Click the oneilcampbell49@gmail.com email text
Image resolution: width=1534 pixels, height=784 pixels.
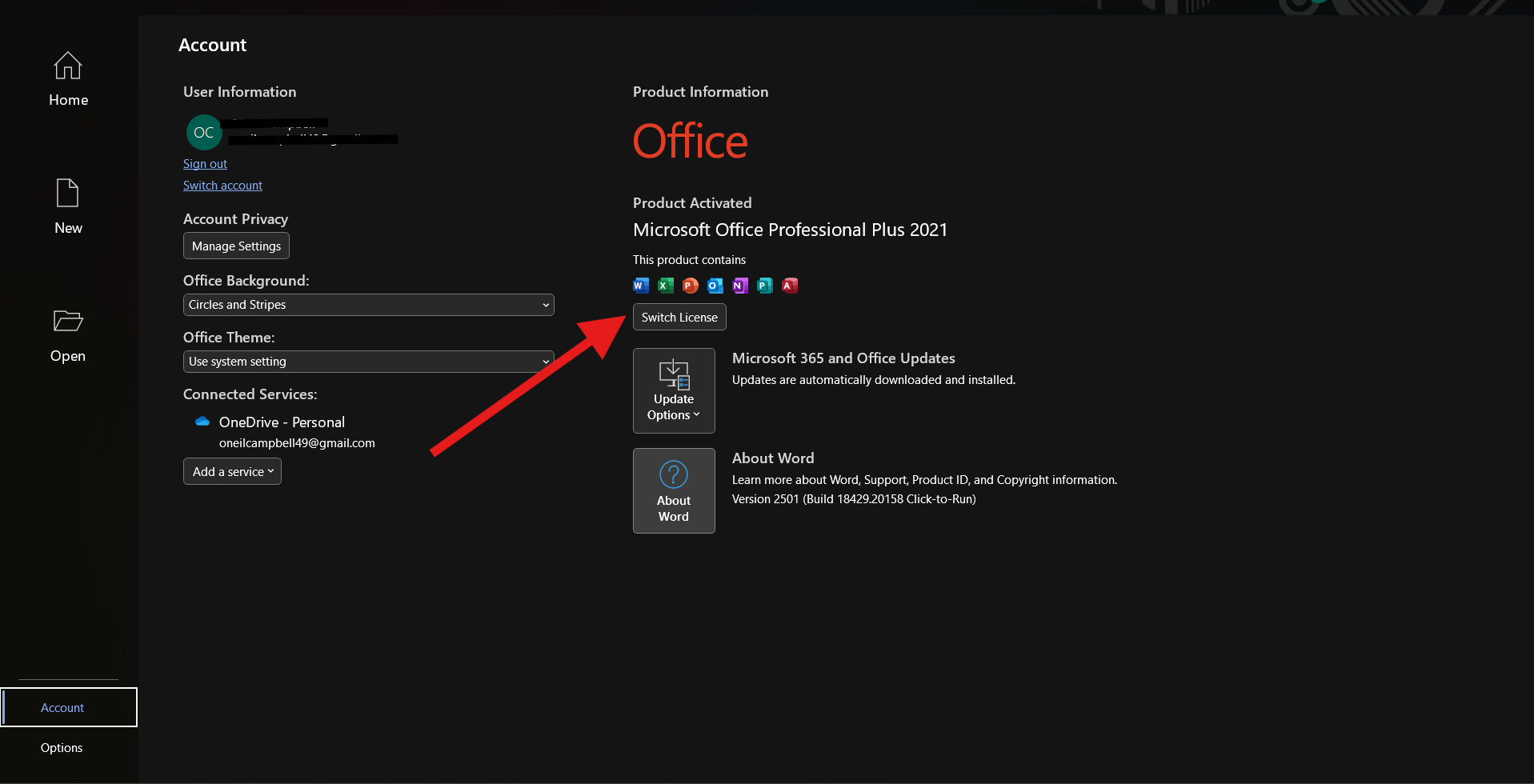pyautogui.click(x=297, y=443)
